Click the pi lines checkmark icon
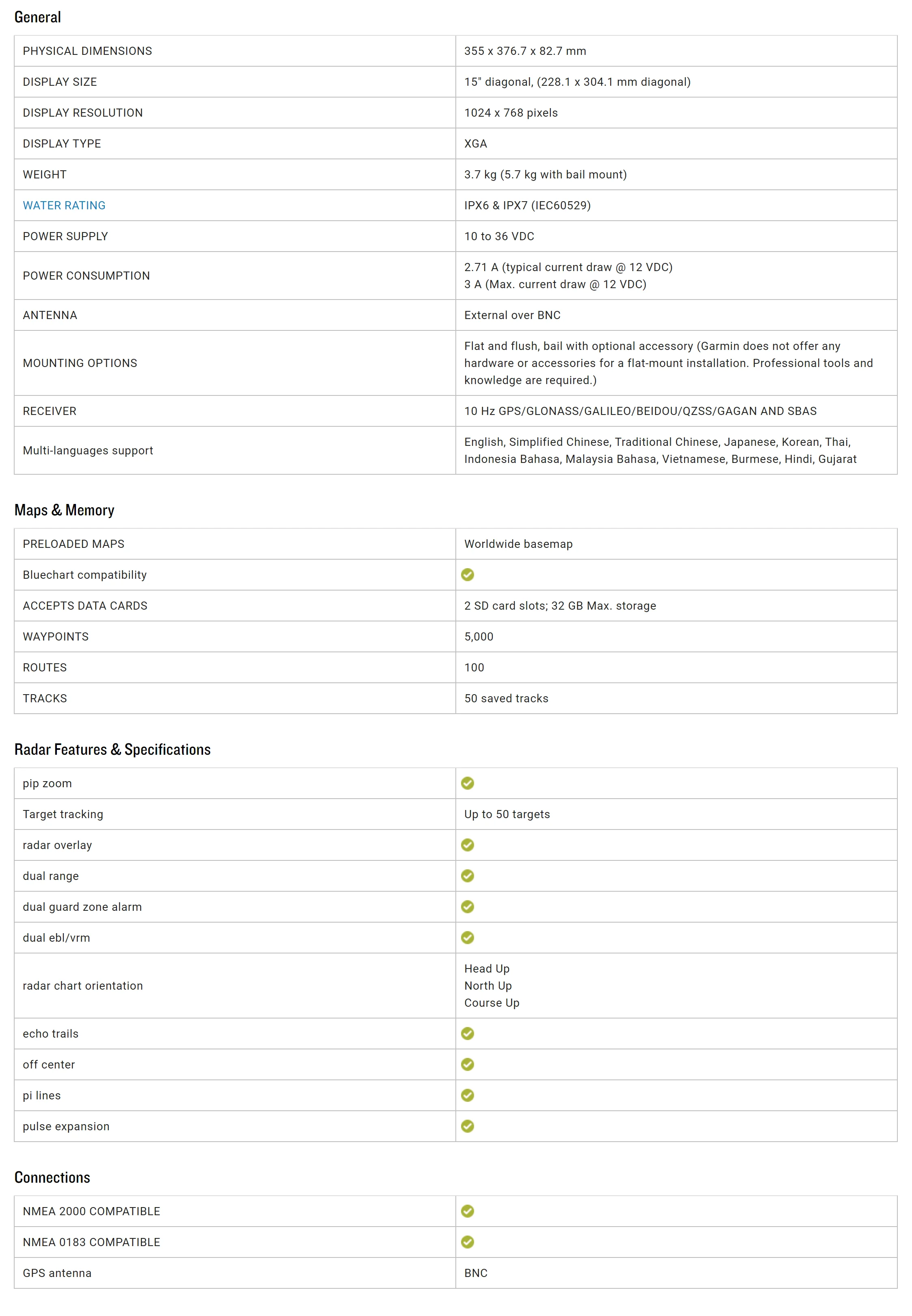Image resolution: width=912 pixels, height=1316 pixels. tap(468, 1095)
